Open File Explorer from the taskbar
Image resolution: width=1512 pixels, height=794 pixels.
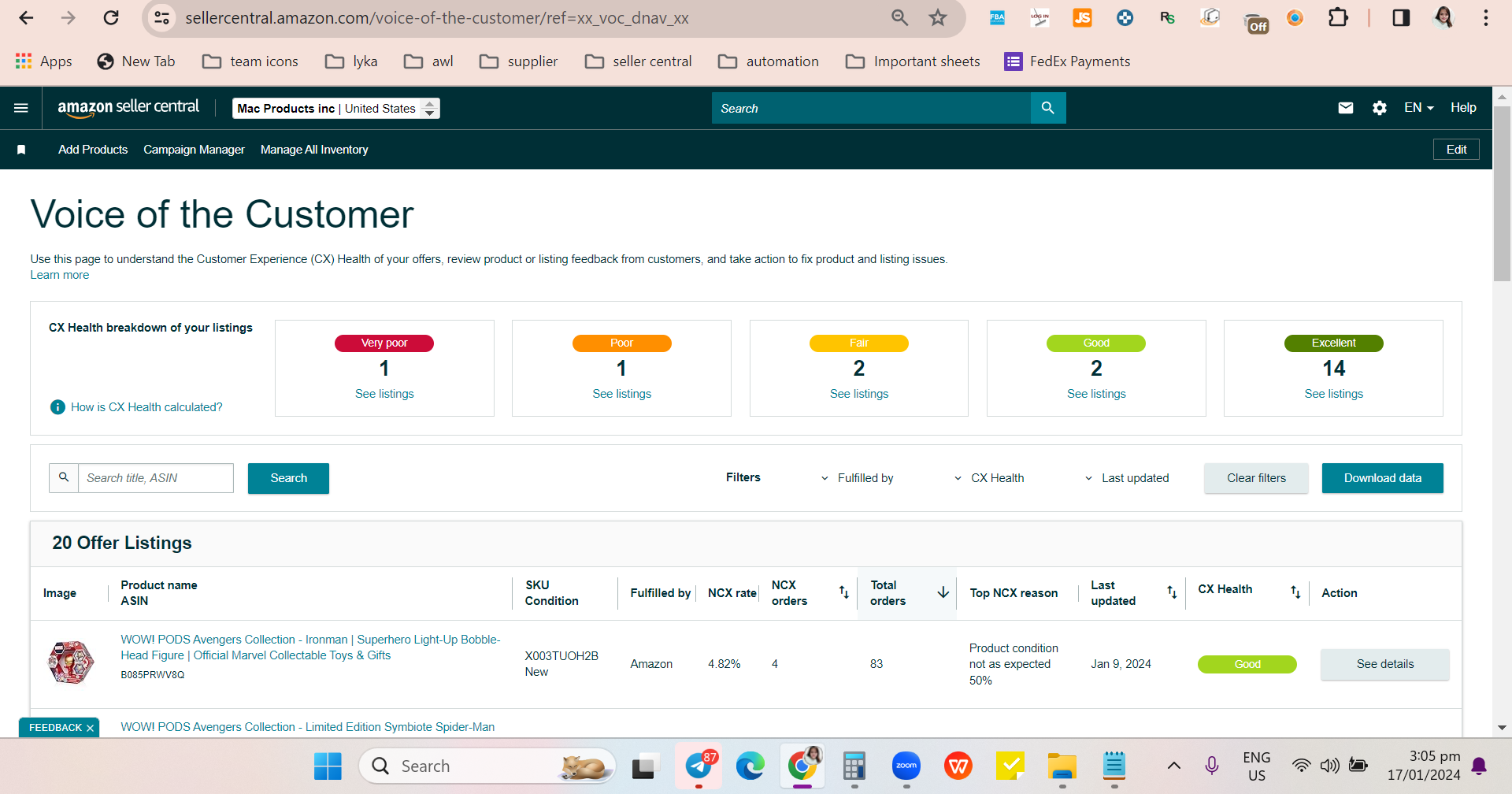tap(1062, 766)
